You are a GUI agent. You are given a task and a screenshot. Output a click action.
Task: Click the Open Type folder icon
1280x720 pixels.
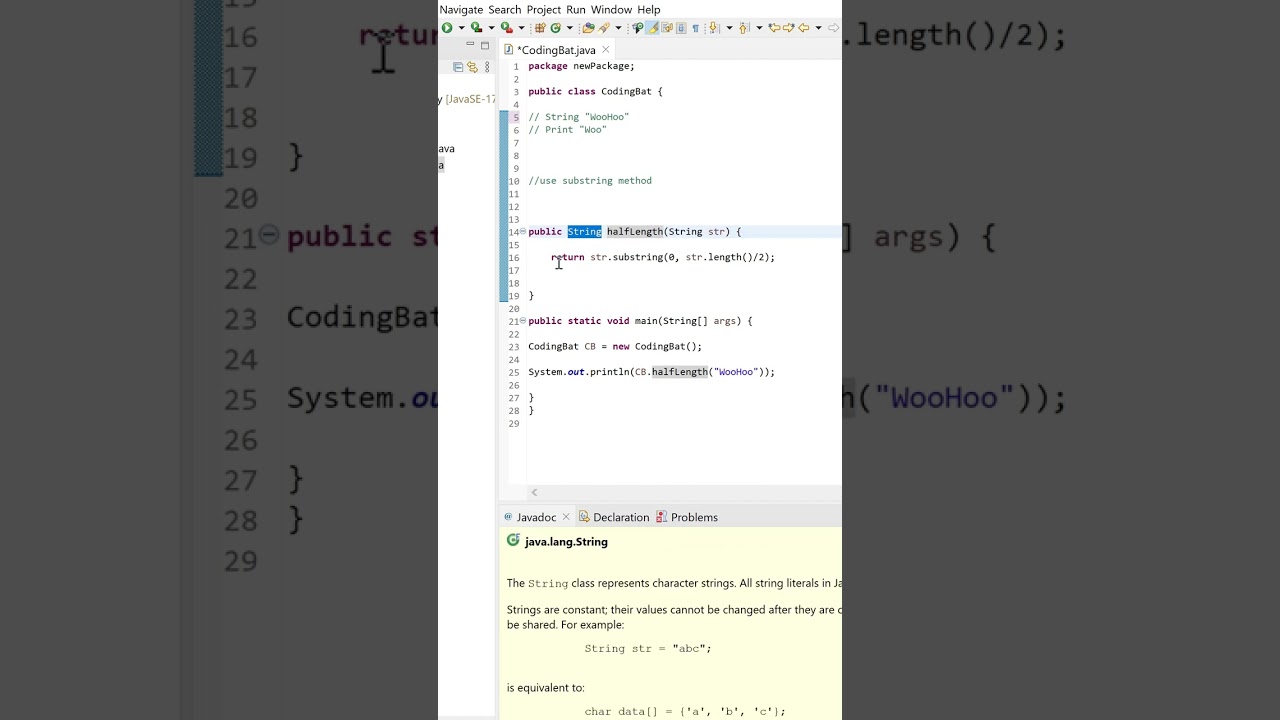click(x=588, y=28)
